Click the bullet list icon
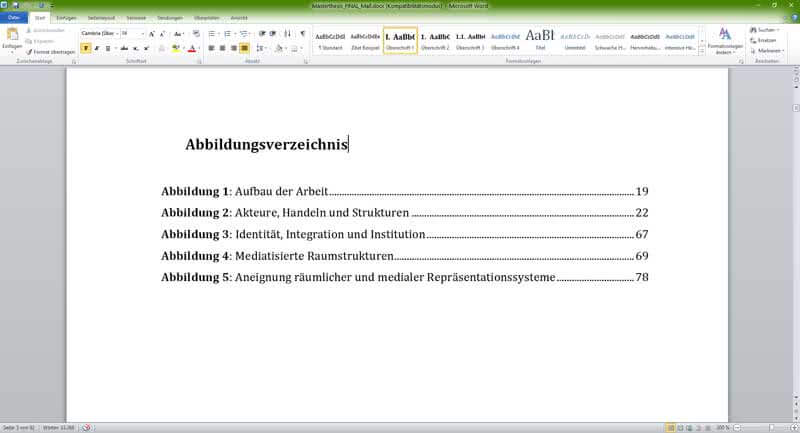This screenshot has height=433, width=800. click(x=212, y=34)
